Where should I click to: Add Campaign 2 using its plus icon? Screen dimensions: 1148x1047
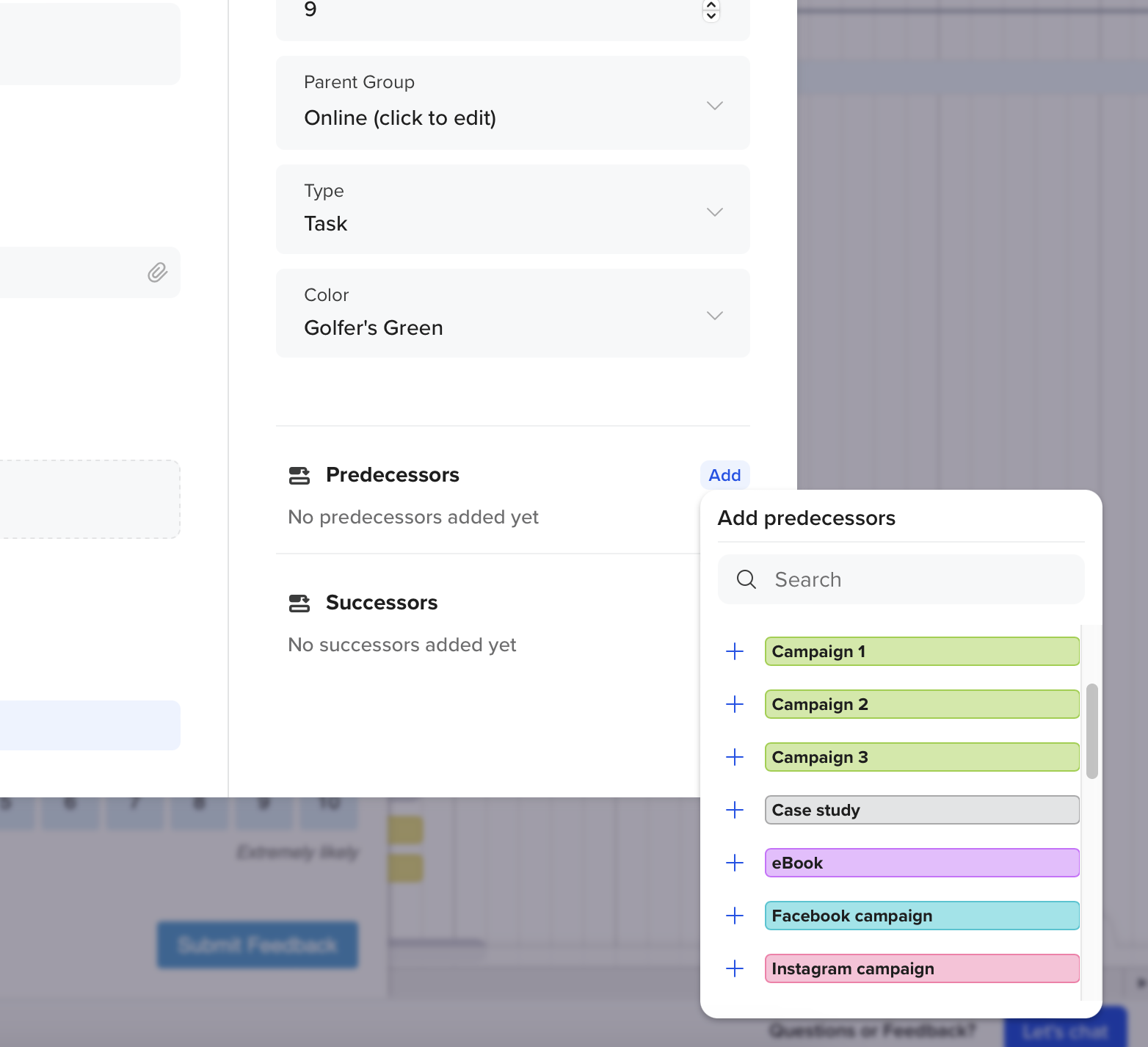[734, 704]
